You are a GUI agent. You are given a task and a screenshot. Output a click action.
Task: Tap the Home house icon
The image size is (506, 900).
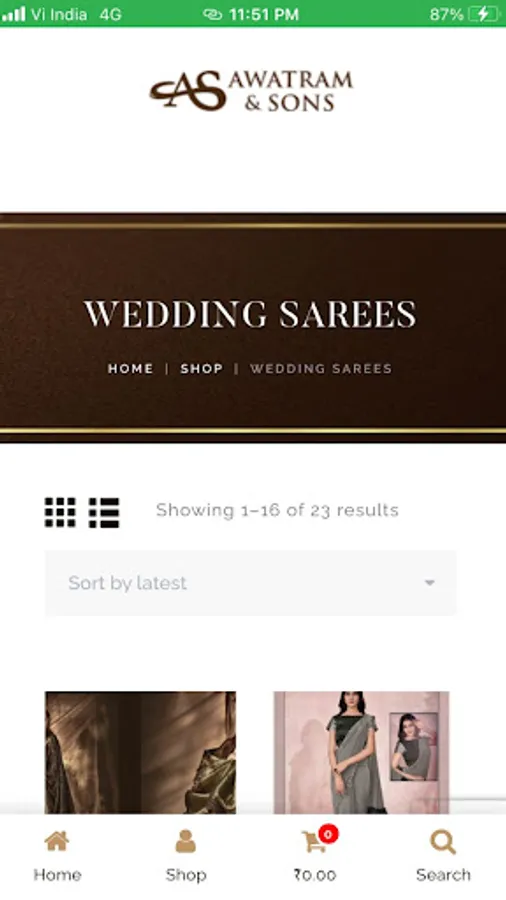tap(57, 842)
